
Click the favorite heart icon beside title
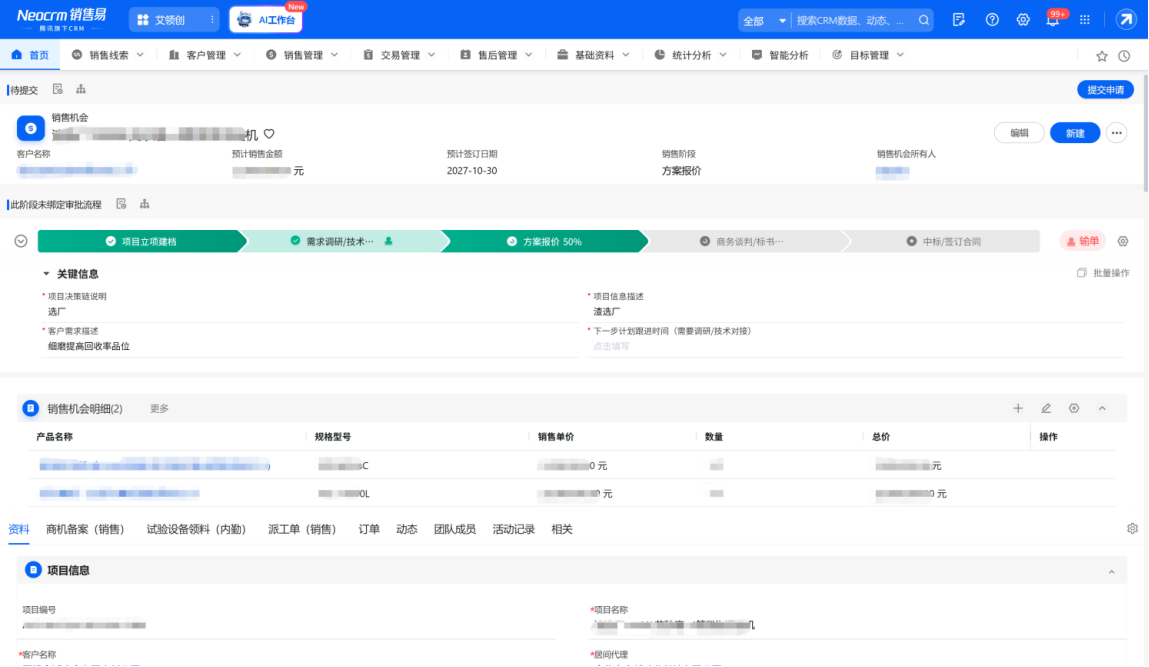coord(269,134)
